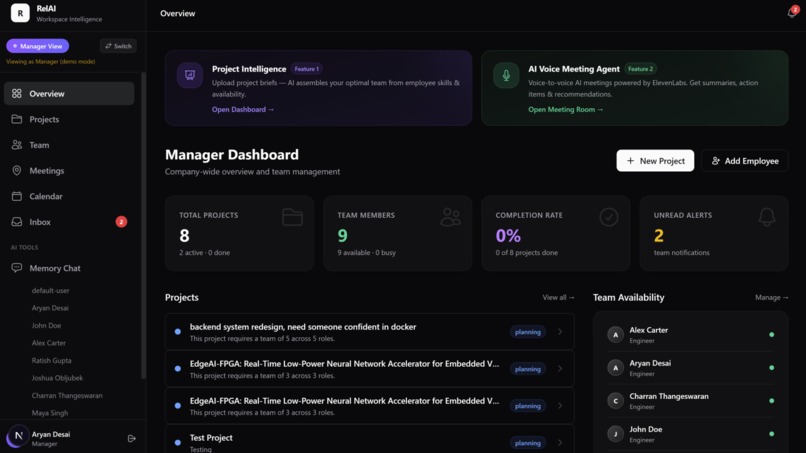Click the Charran Thangeswaran avatar circle
The height and width of the screenshot is (453, 806).
point(615,401)
